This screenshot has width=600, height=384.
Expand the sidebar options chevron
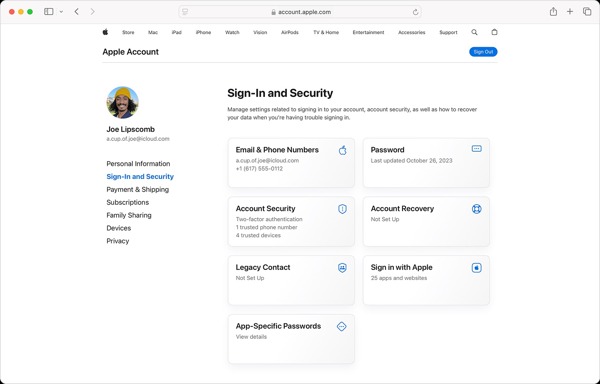pos(61,12)
